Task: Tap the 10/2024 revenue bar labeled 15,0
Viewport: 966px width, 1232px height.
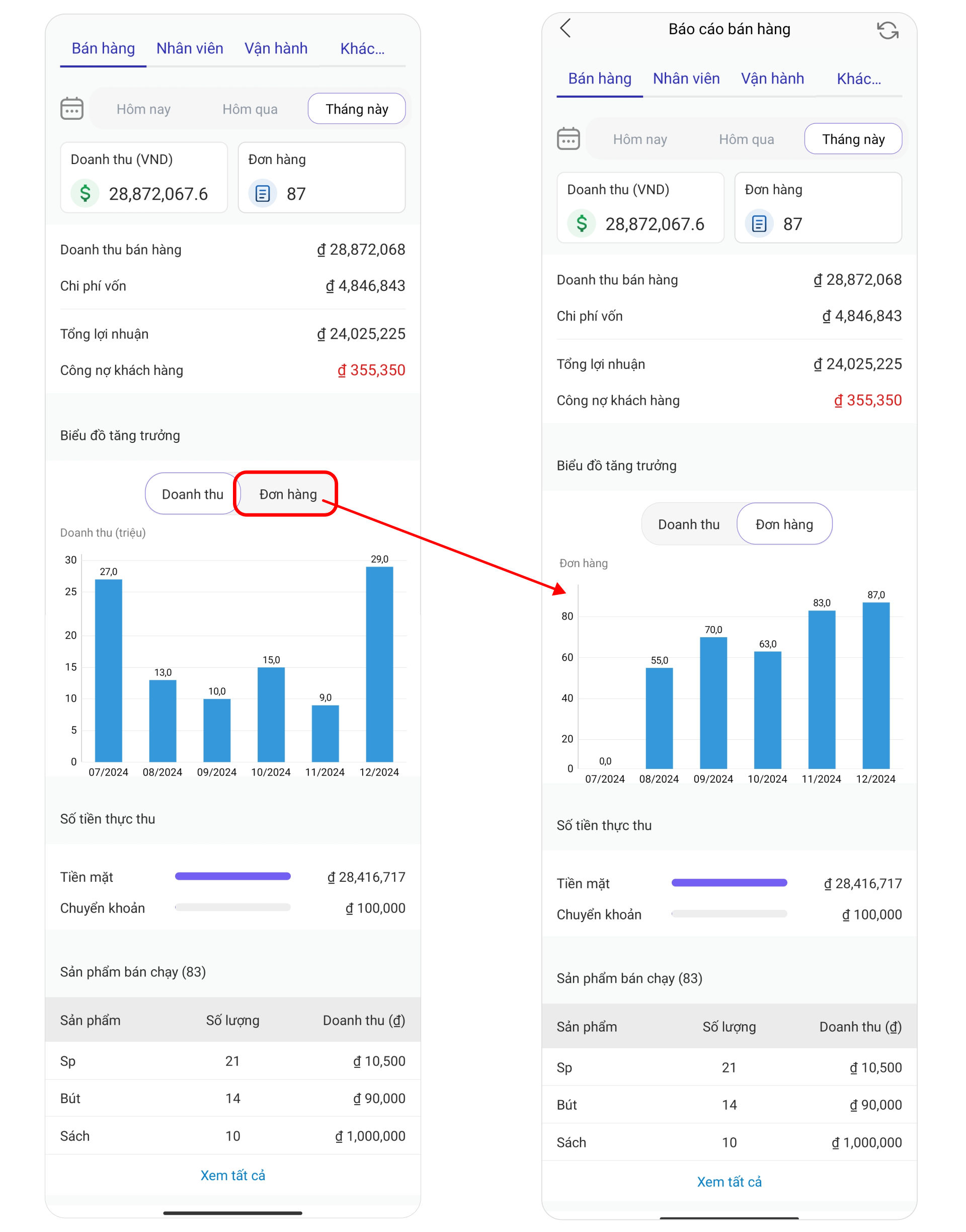Action: pyautogui.click(x=272, y=715)
